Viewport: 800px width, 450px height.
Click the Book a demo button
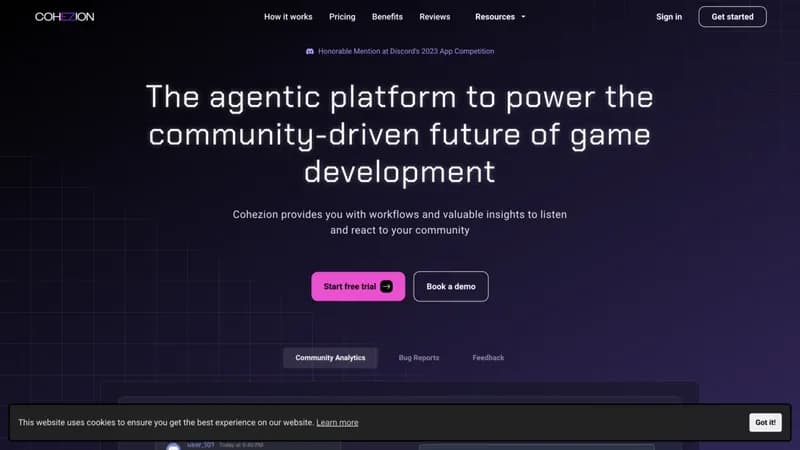451,287
